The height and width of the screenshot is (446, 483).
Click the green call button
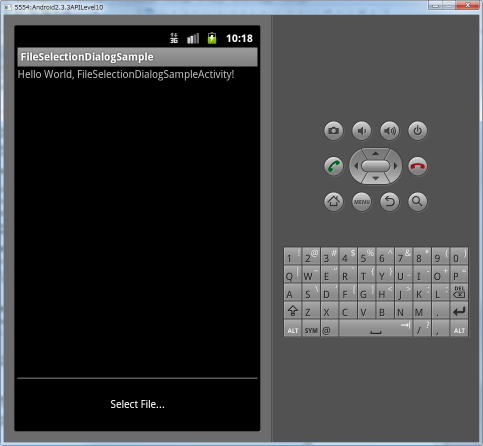333,166
